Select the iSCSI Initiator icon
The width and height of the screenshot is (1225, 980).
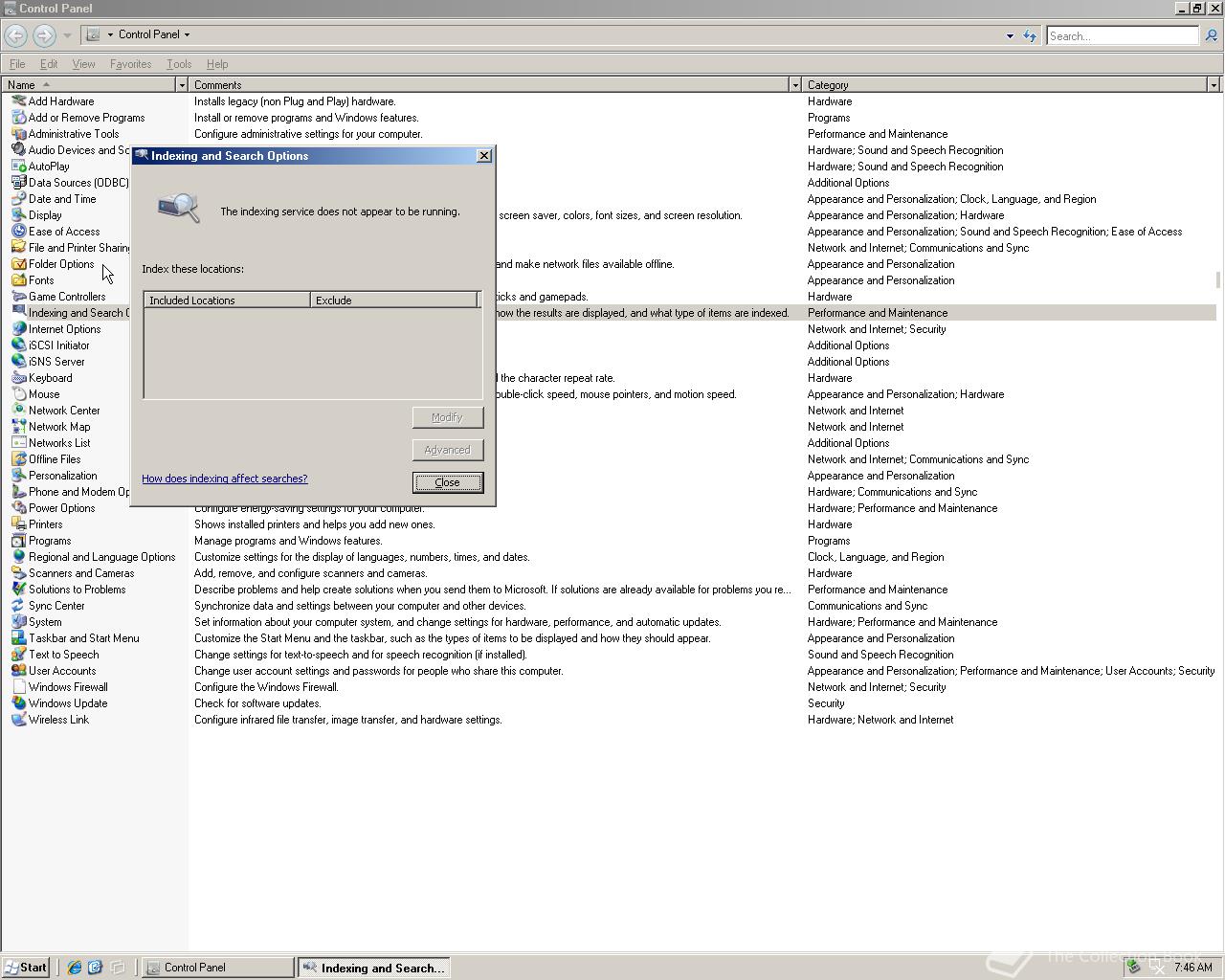18,345
